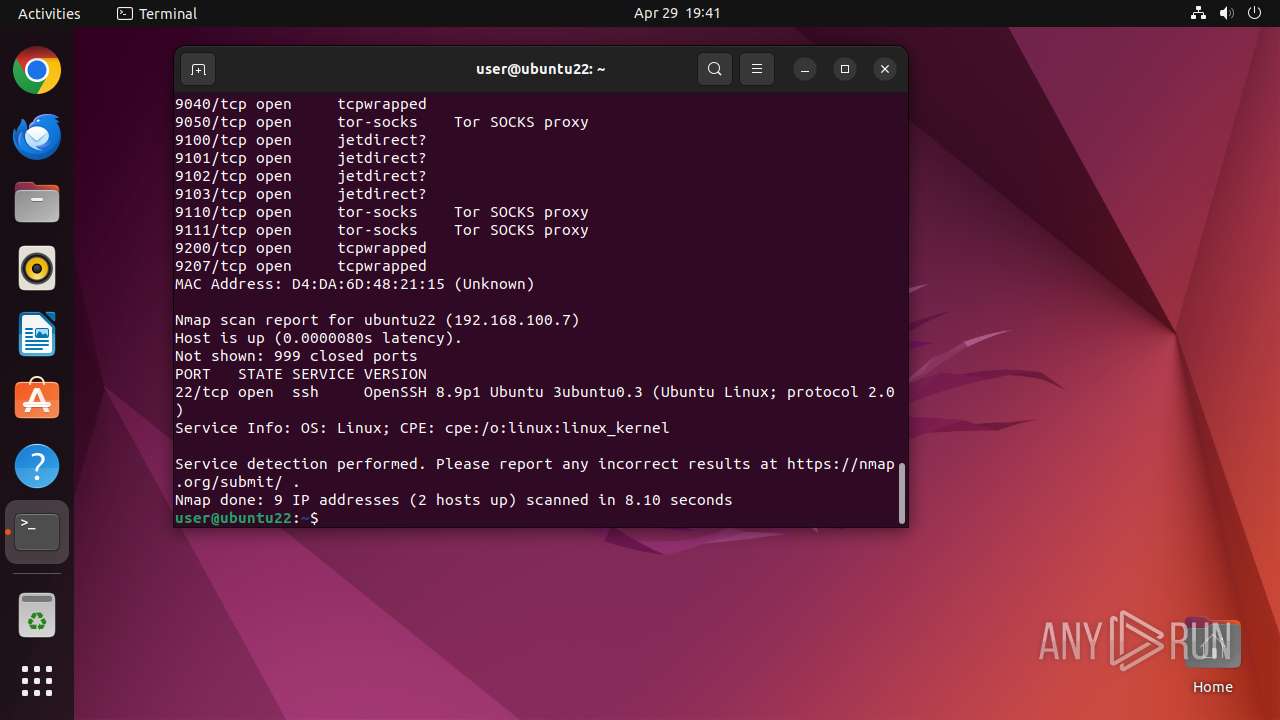
Task: Open the Terminal app menu in top bar
Action: pyautogui.click(x=157, y=13)
